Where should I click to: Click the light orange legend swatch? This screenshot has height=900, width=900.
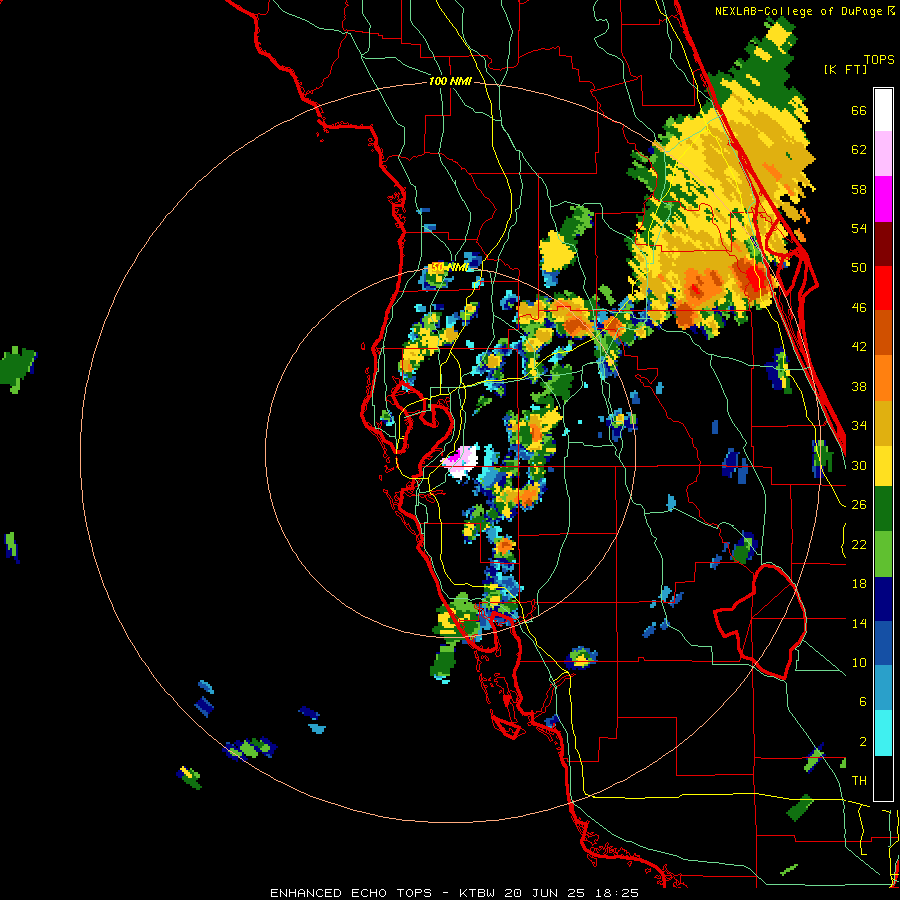(x=883, y=377)
